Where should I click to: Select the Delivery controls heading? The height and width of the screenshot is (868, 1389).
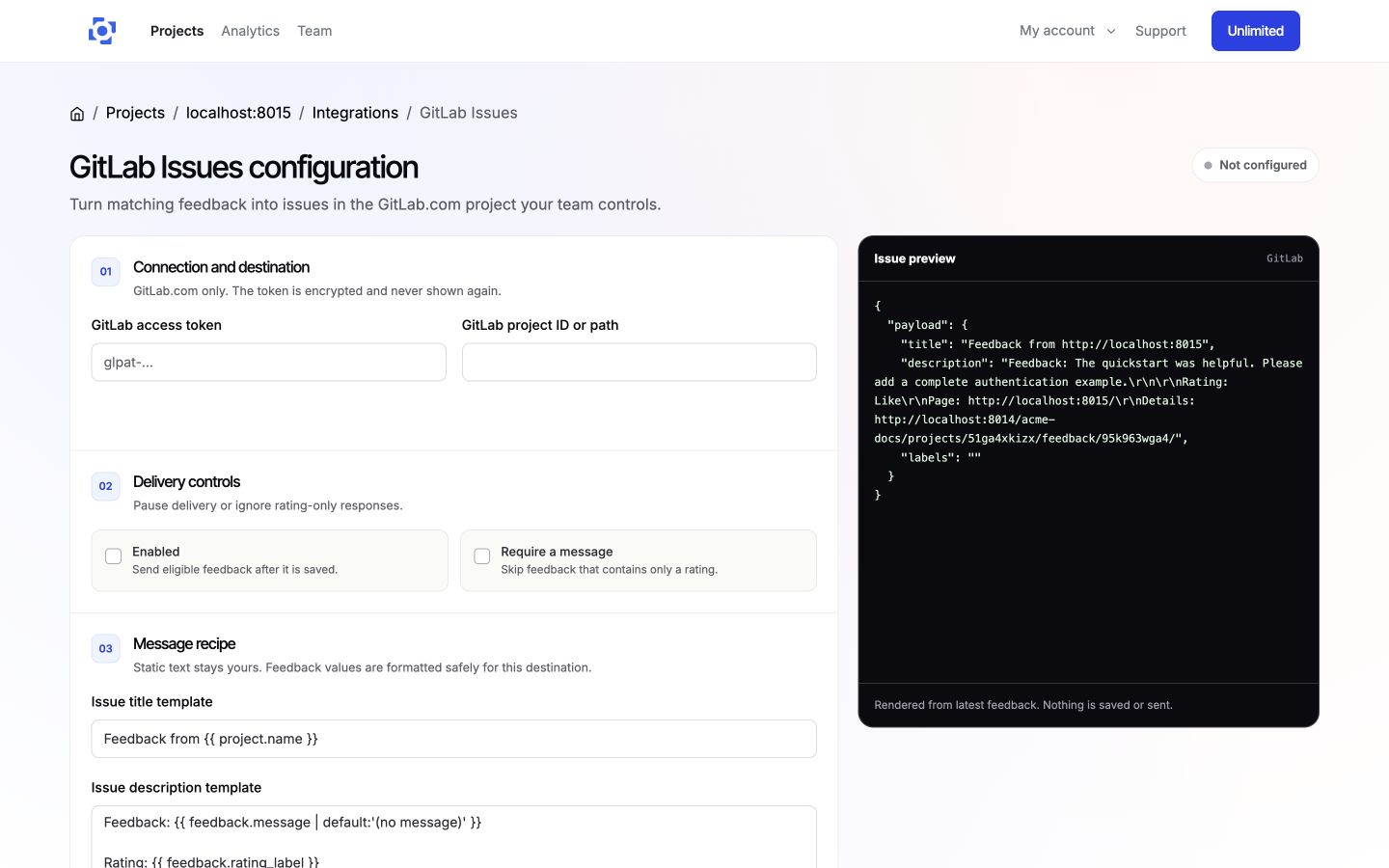(x=186, y=482)
